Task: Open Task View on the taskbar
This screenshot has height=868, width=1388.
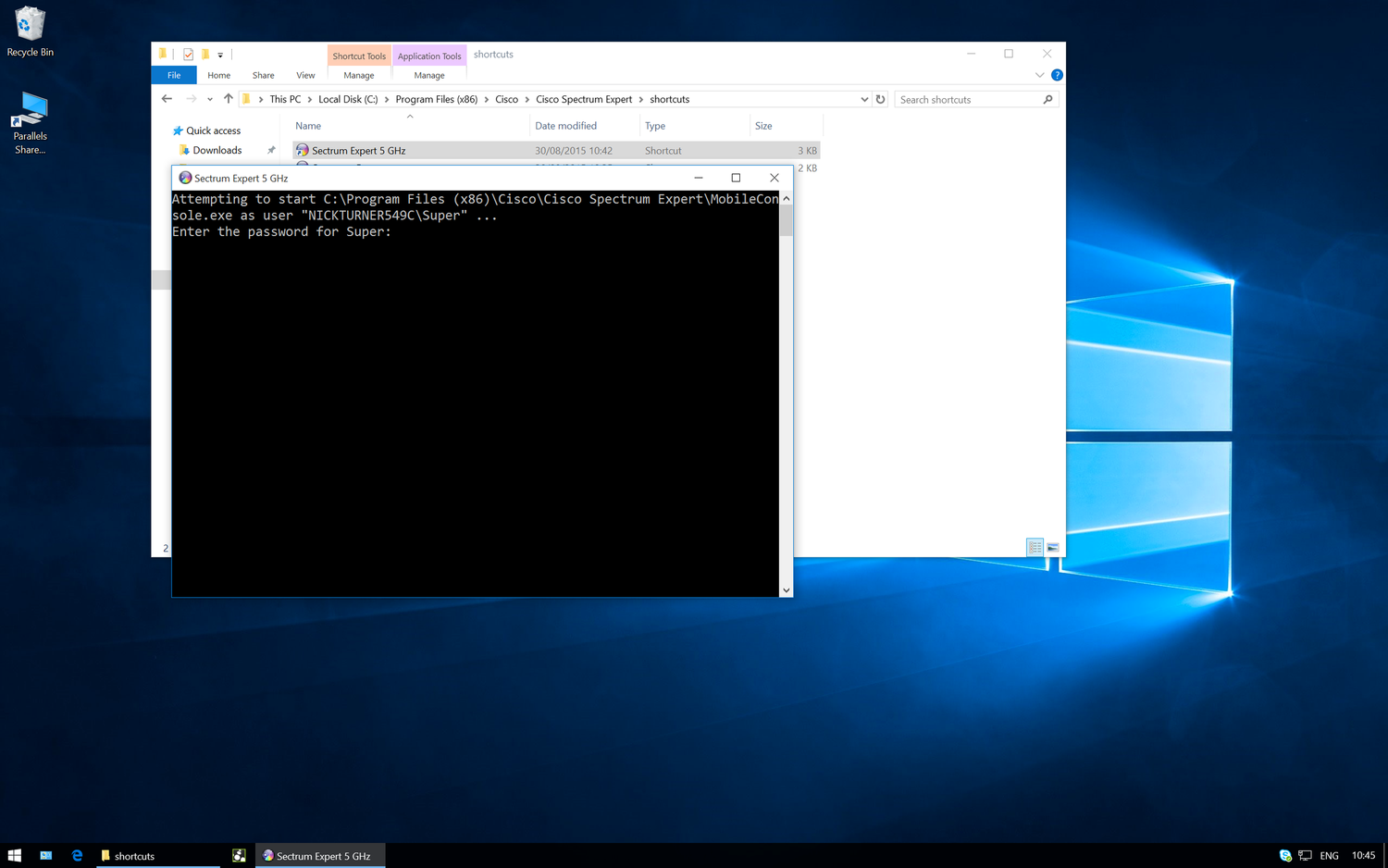Action: (x=45, y=856)
